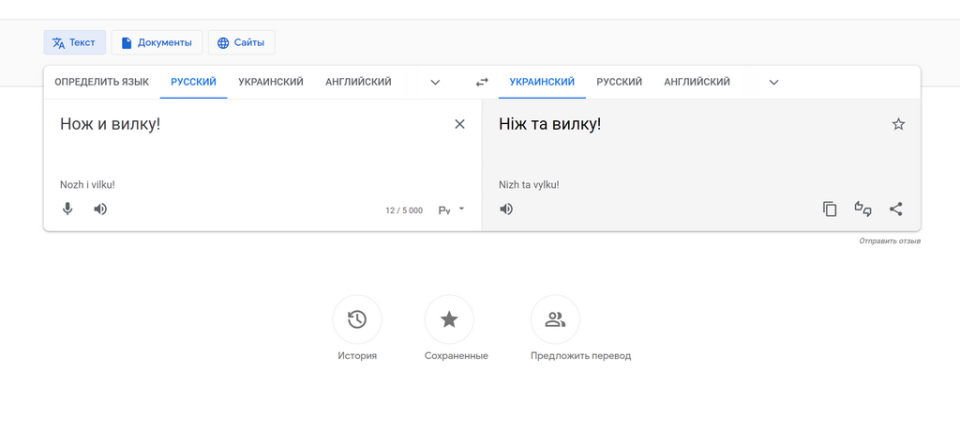Listen to the Russian source text
Image resolution: width=960 pixels, height=434 pixels.
[x=100, y=209]
